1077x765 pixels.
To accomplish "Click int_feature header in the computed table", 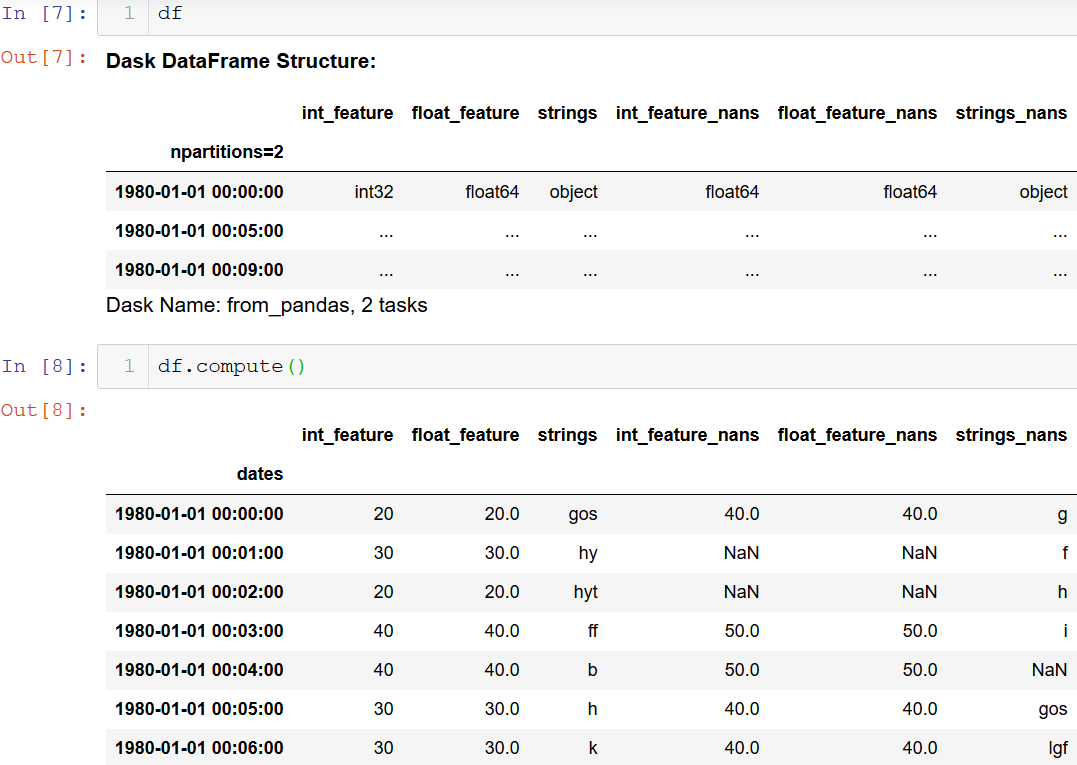I will [348, 435].
